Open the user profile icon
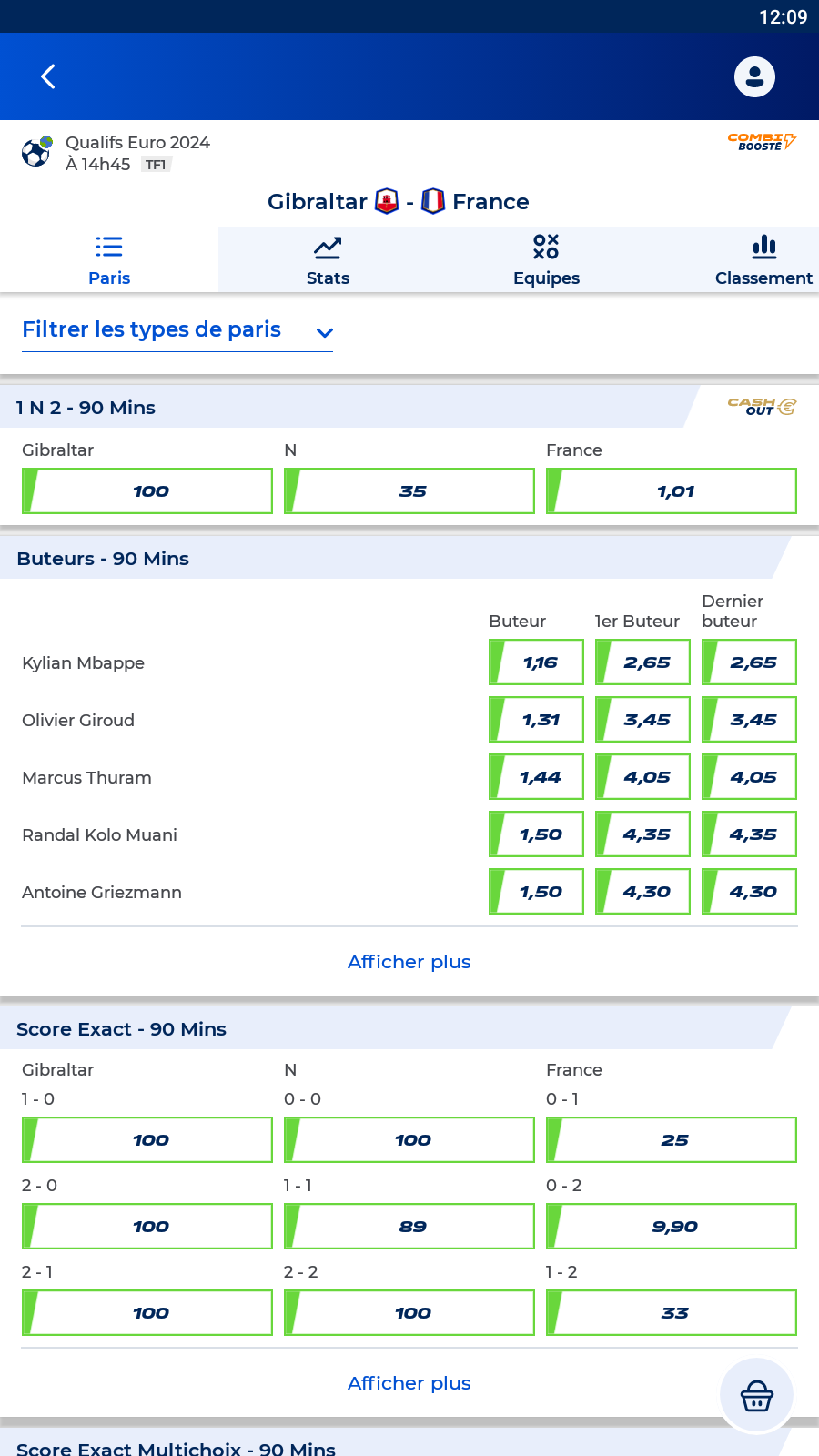The width and height of the screenshot is (819, 1456). (x=754, y=76)
